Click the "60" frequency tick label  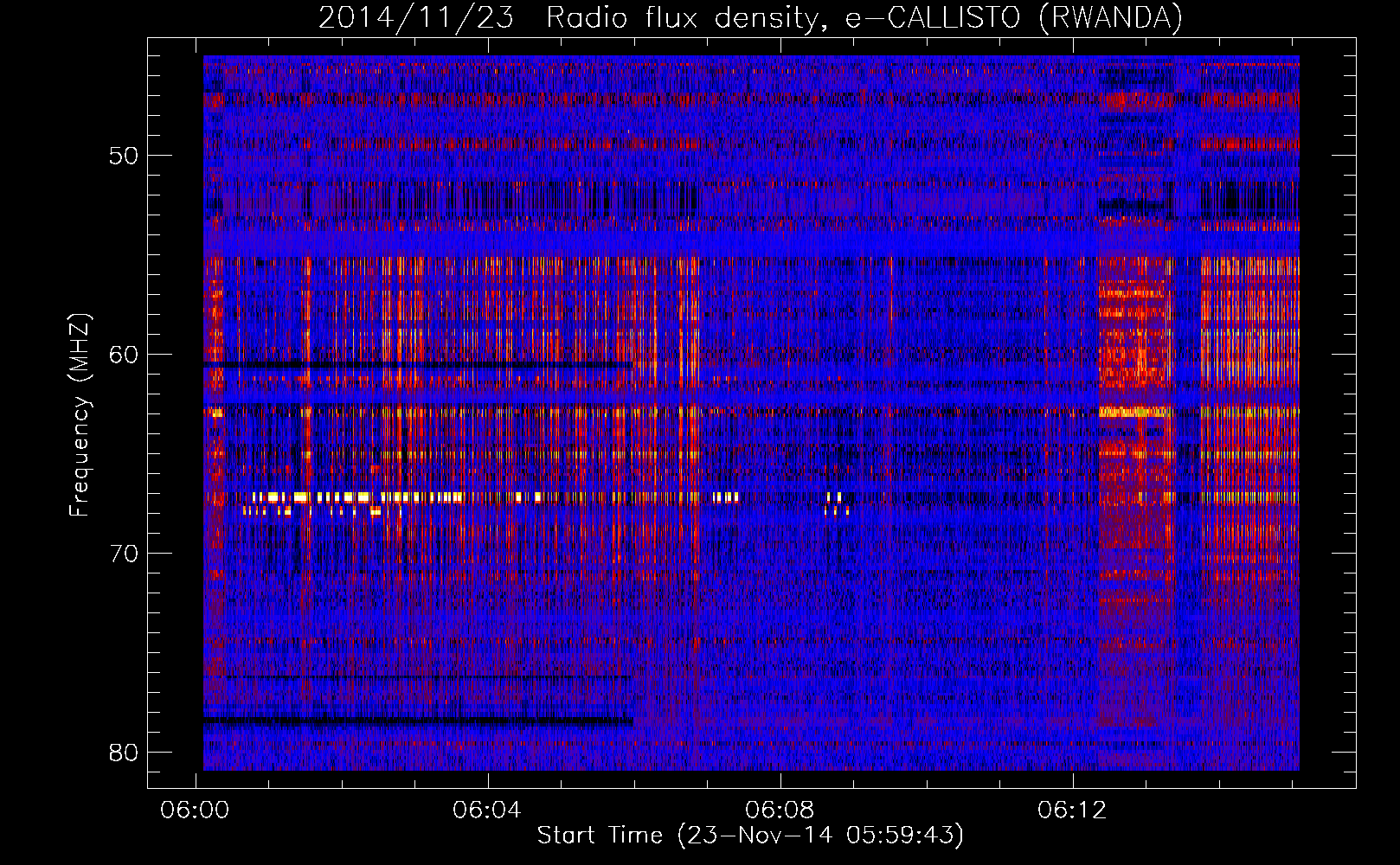[124, 355]
